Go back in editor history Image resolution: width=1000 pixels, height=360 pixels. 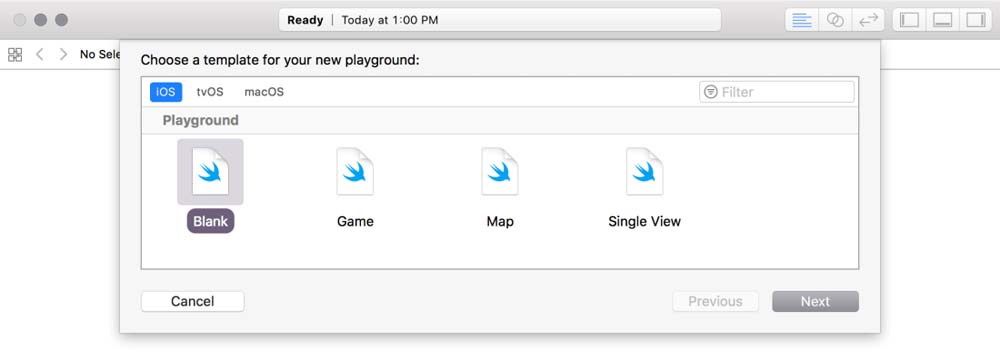[40, 54]
